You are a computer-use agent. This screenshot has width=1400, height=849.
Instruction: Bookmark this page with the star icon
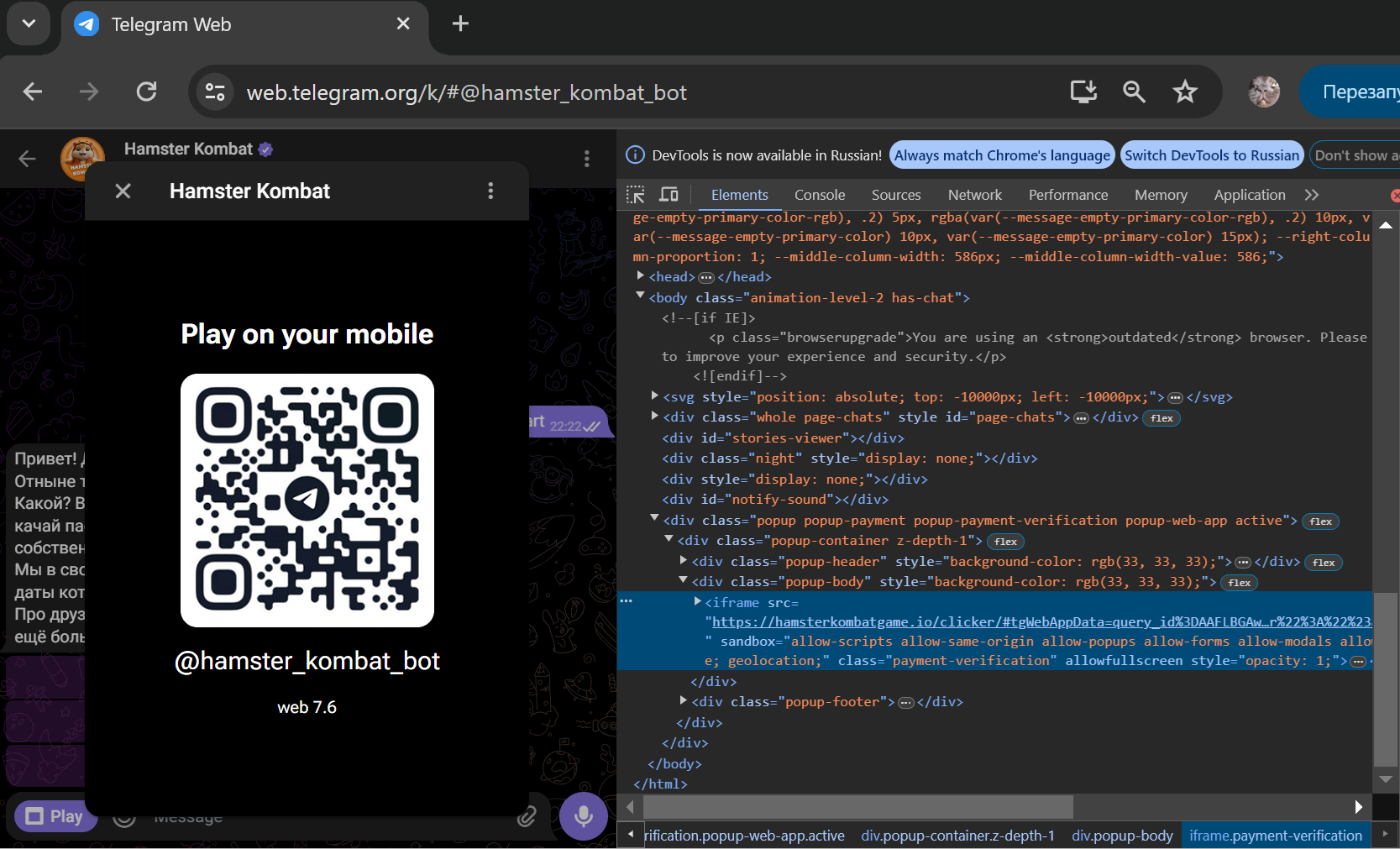click(x=1185, y=92)
